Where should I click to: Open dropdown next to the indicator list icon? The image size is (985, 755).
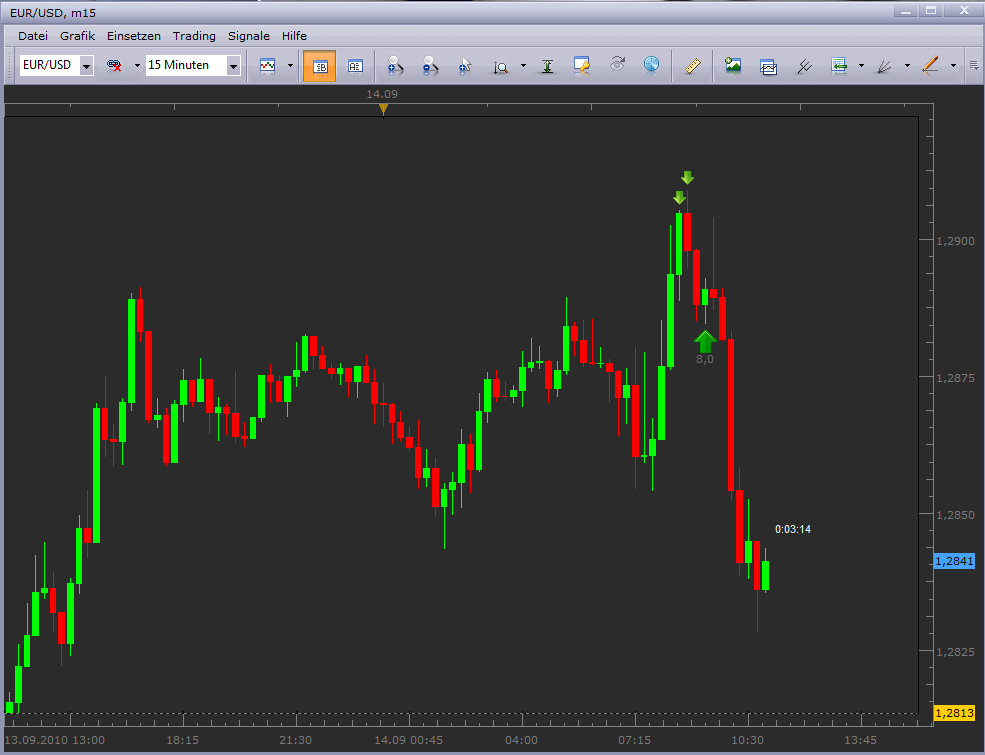[x=861, y=65]
